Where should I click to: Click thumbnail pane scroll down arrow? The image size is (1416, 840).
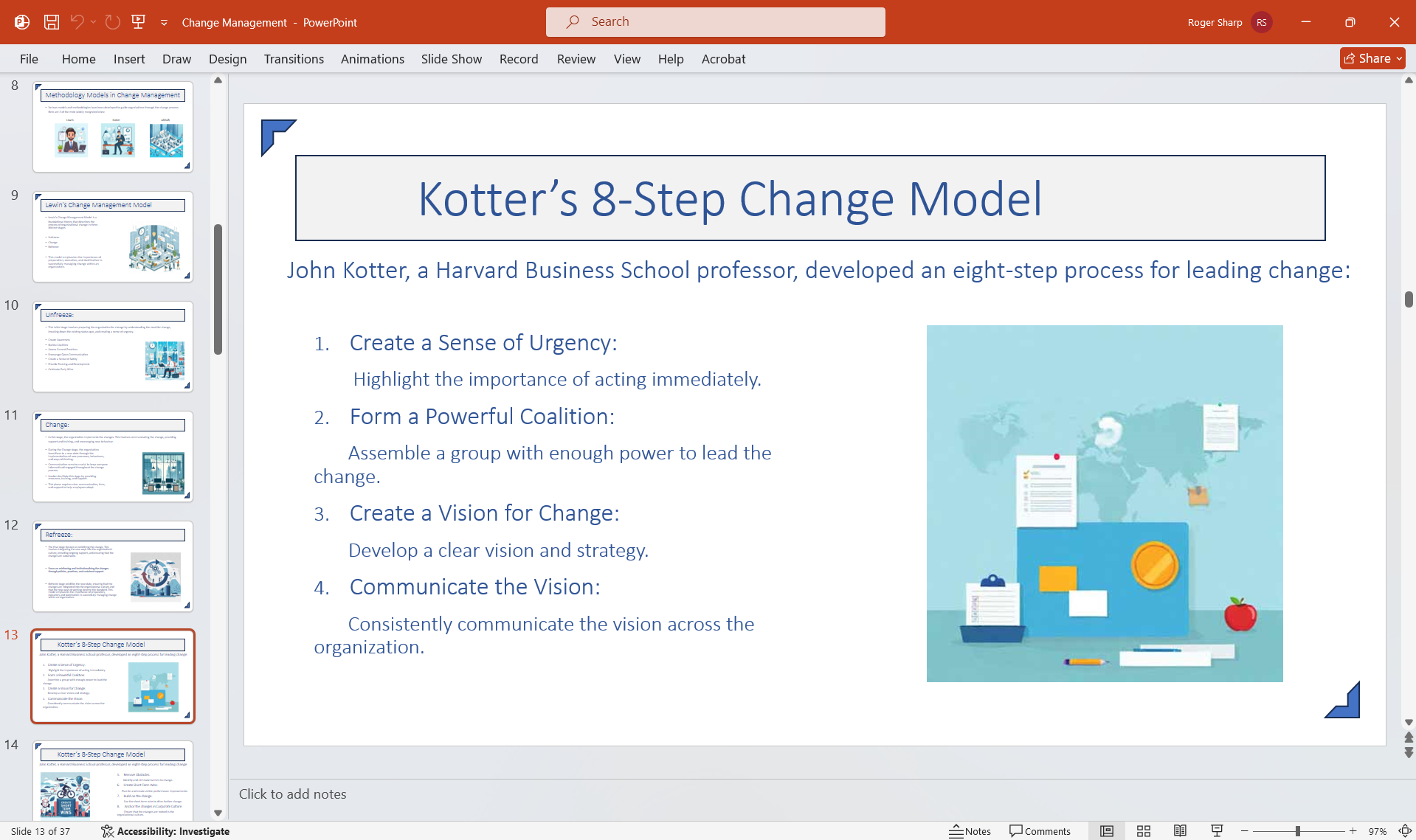(218, 813)
